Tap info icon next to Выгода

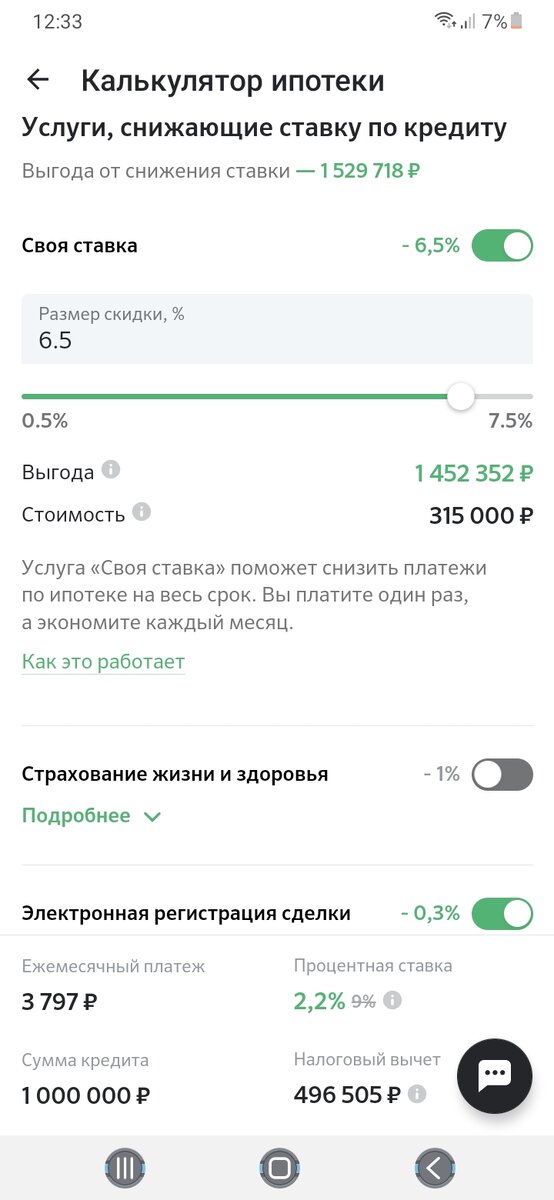(111, 469)
